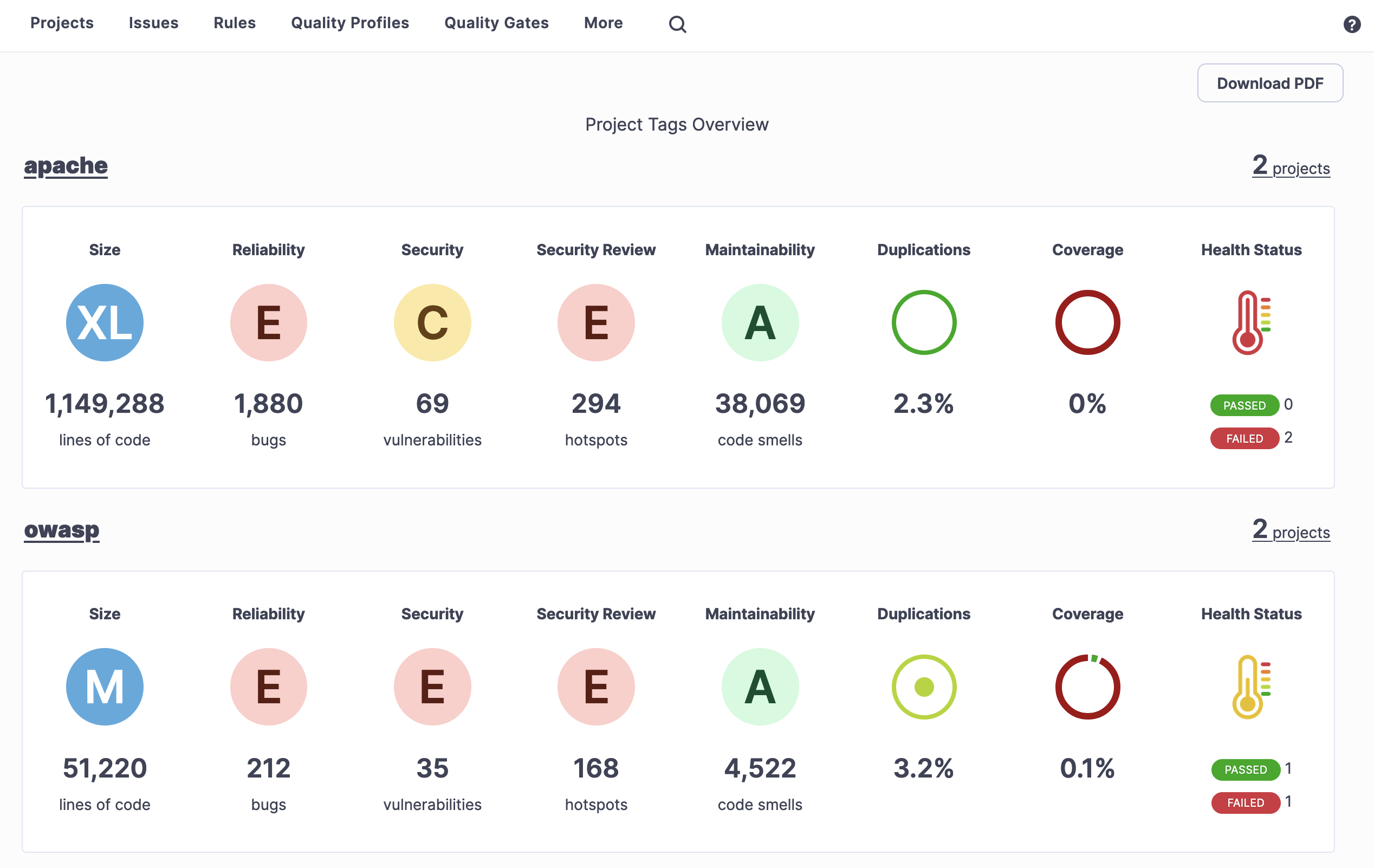Go to the Issues tab
Image resolution: width=1374 pixels, height=868 pixels.
(x=153, y=23)
